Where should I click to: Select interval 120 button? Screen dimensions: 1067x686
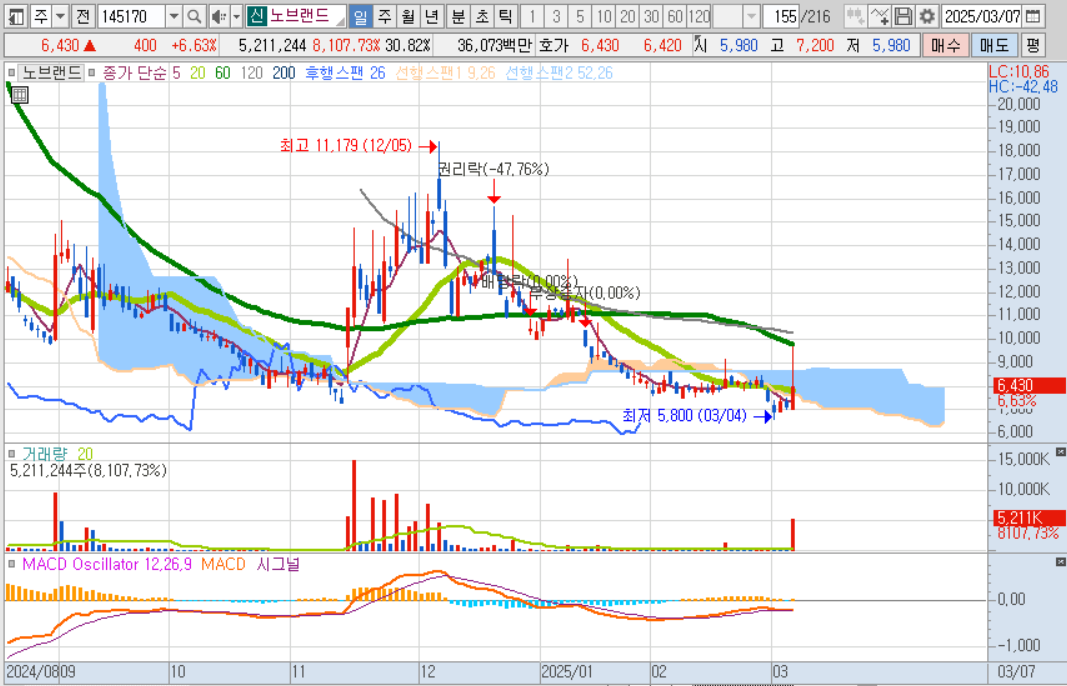[699, 16]
